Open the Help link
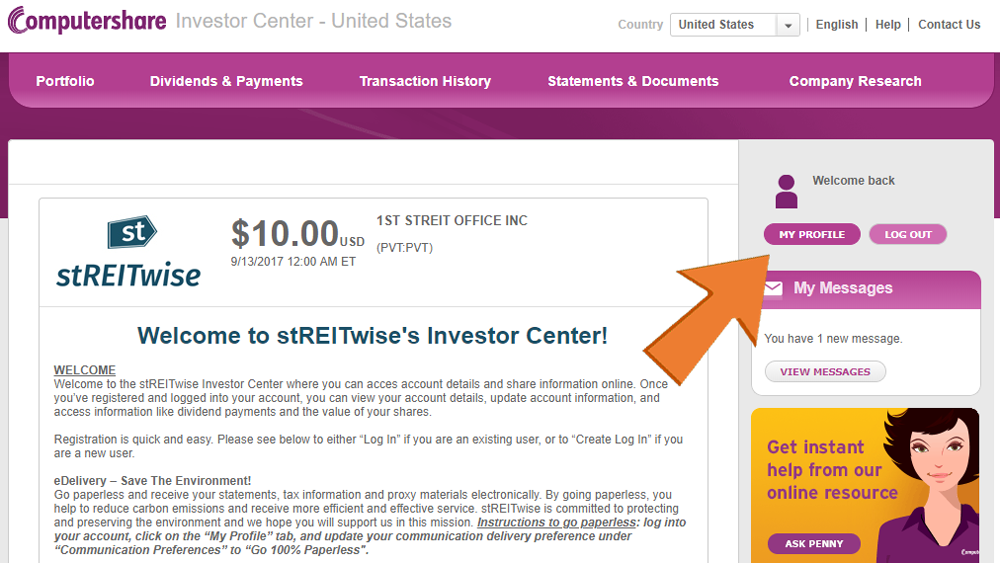Viewport: 1000px width, 563px height. [888, 24]
